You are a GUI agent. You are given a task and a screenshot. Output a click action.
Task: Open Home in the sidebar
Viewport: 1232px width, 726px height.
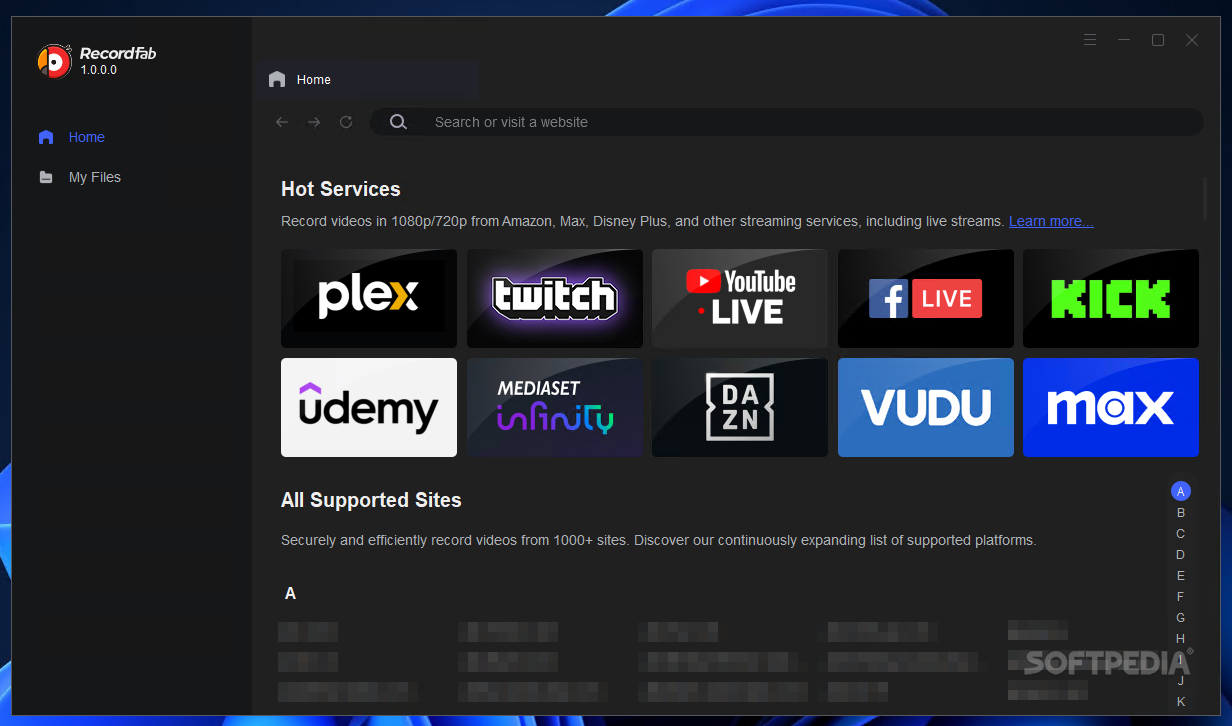(87, 137)
